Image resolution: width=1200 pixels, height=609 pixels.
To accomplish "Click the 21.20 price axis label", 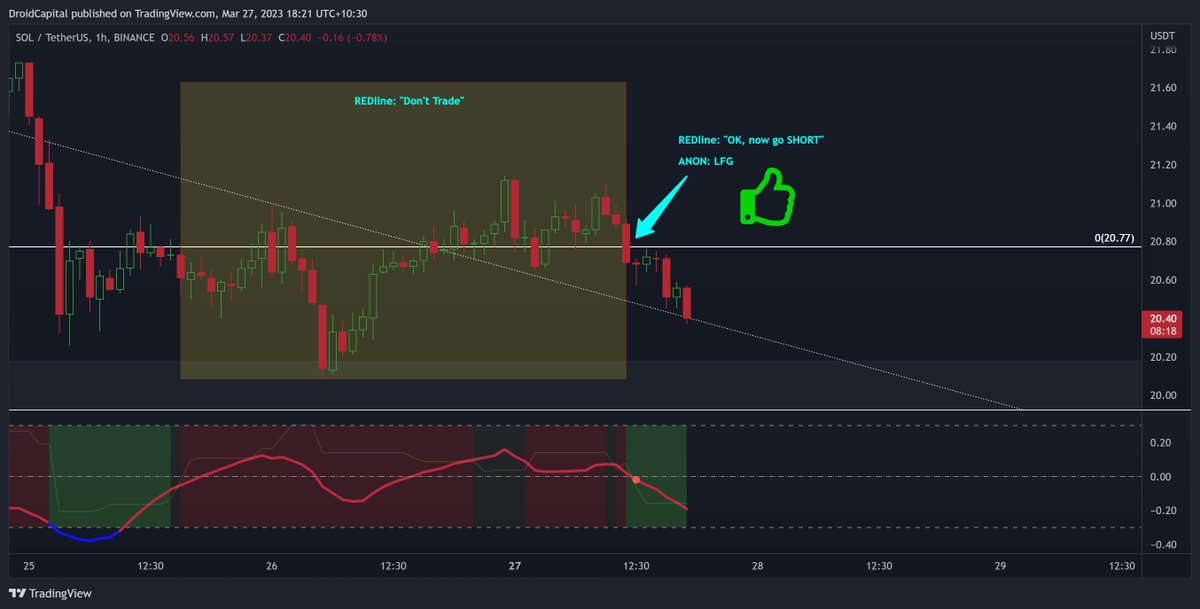I will click(1162, 165).
